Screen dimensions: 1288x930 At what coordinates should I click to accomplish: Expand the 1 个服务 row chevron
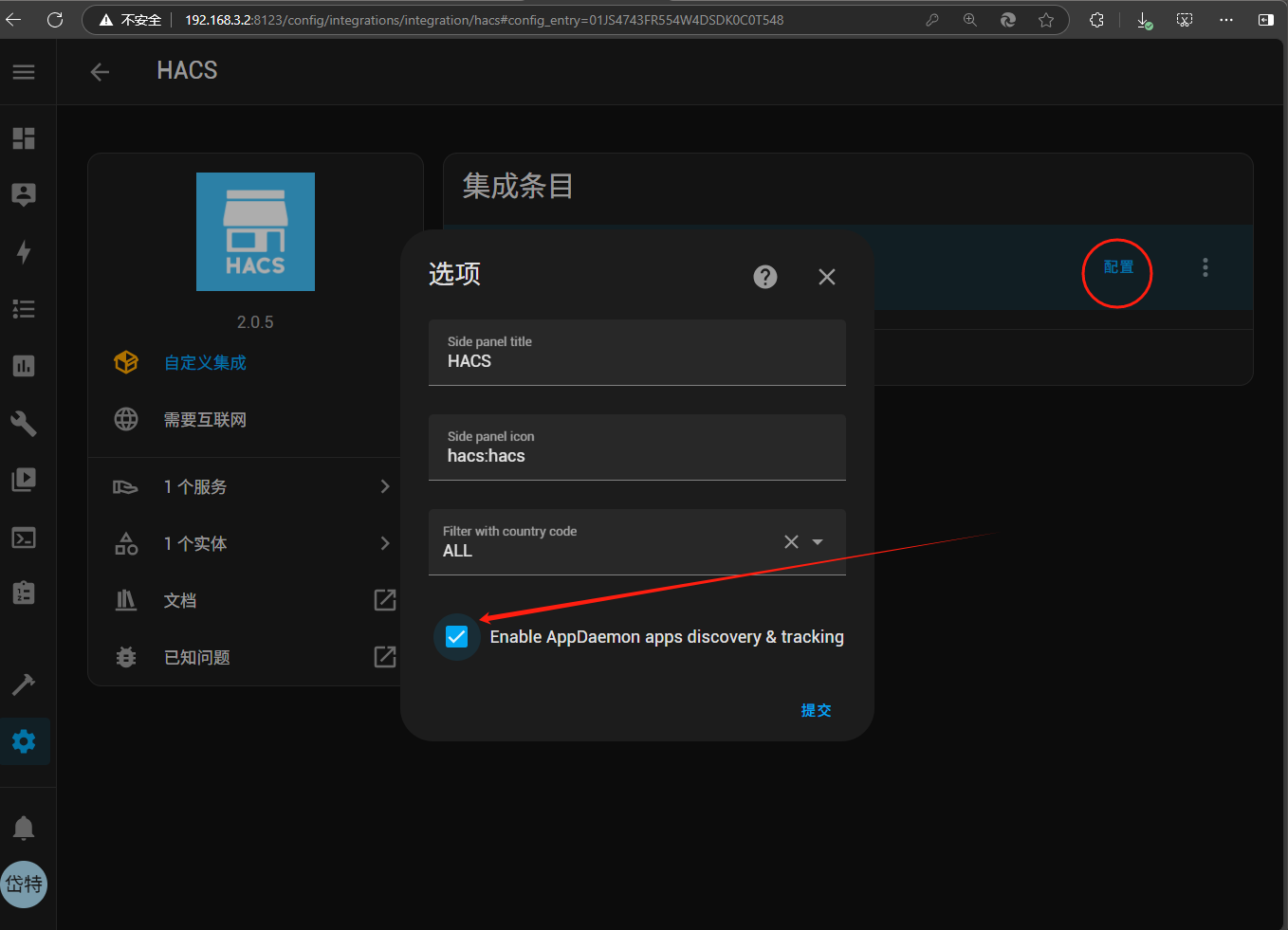pos(384,486)
